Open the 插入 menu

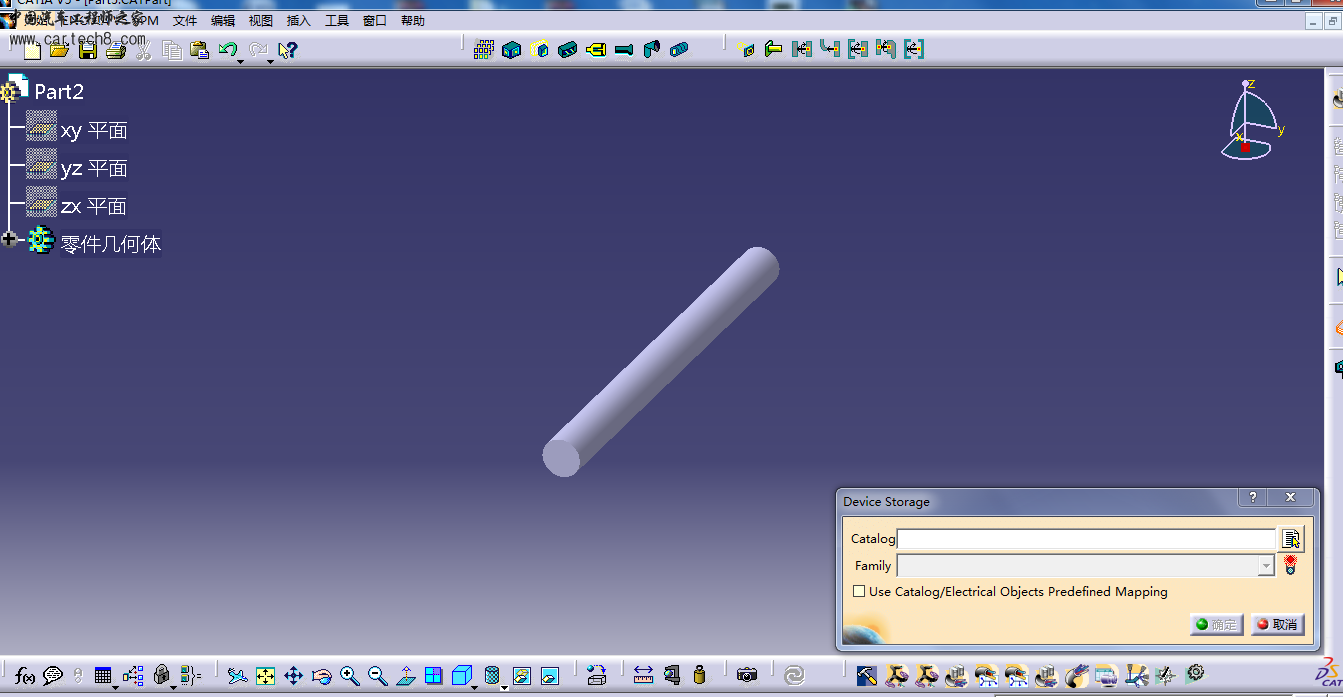299,20
